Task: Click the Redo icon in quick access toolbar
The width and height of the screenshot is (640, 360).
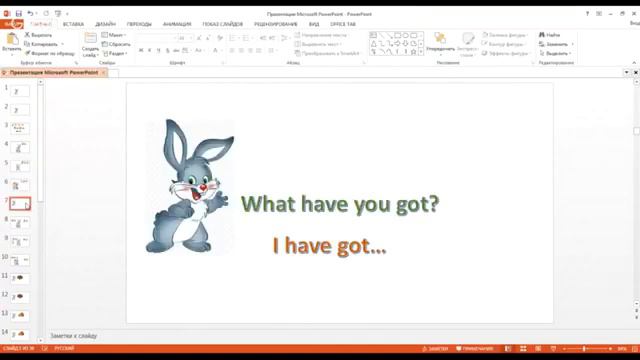Action: [x=46, y=14]
